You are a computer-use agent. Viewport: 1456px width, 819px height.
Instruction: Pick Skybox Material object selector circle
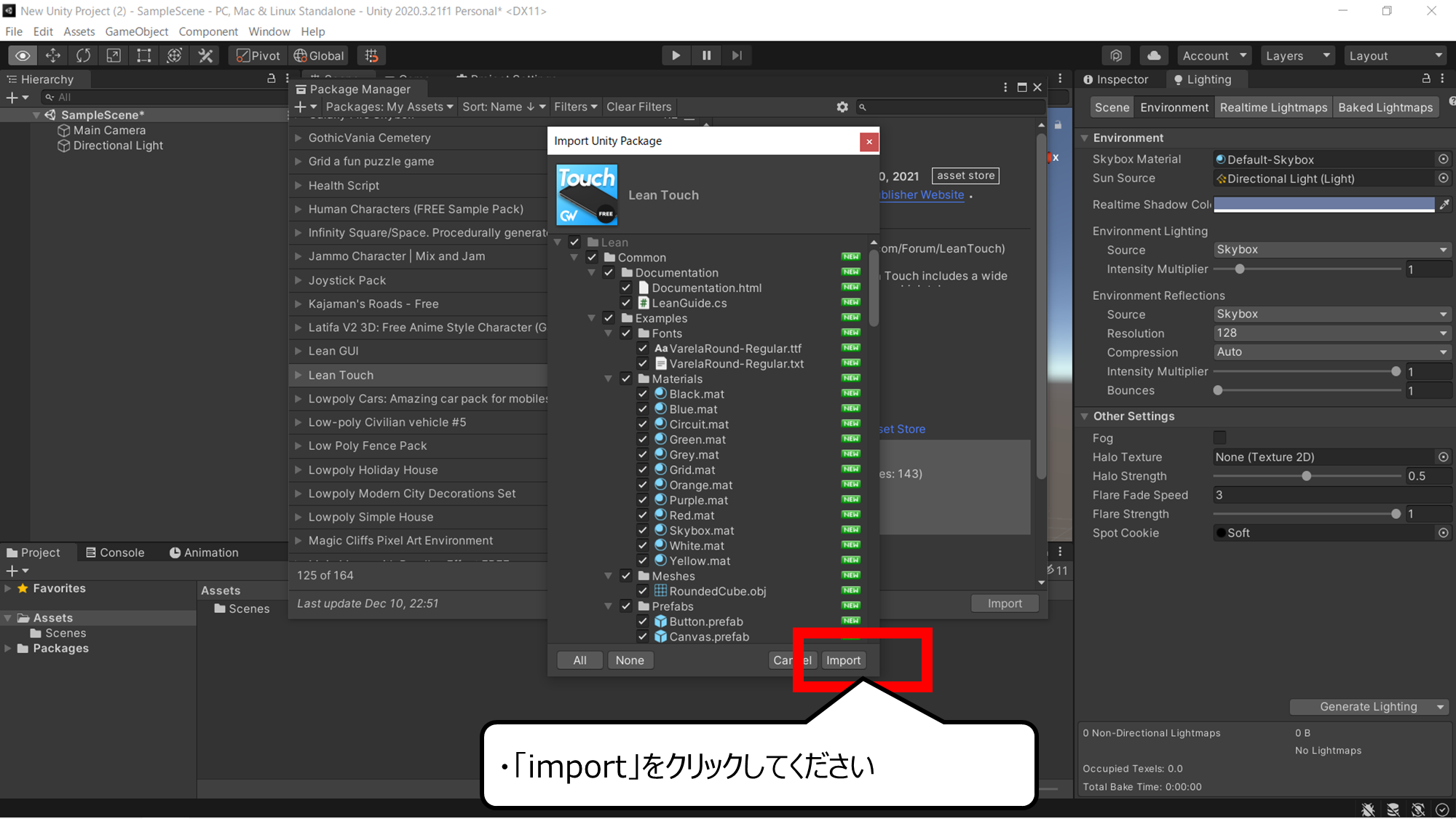point(1443,159)
